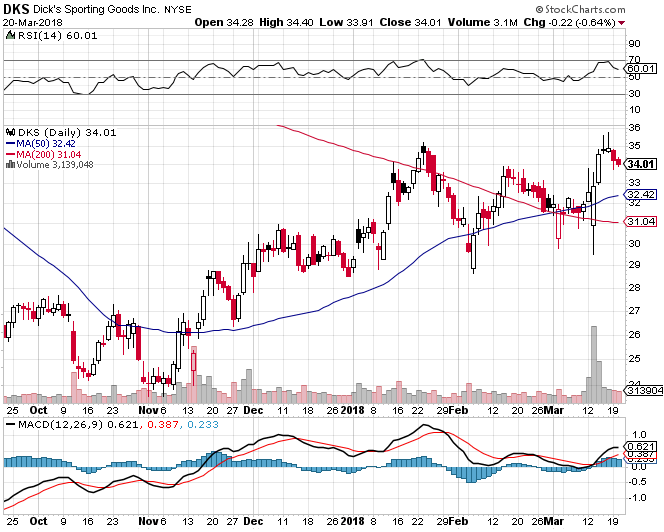This screenshot has width=664, height=532.
Task: Click the RSI mountain icon beside RSI(14)
Action: 11,35
